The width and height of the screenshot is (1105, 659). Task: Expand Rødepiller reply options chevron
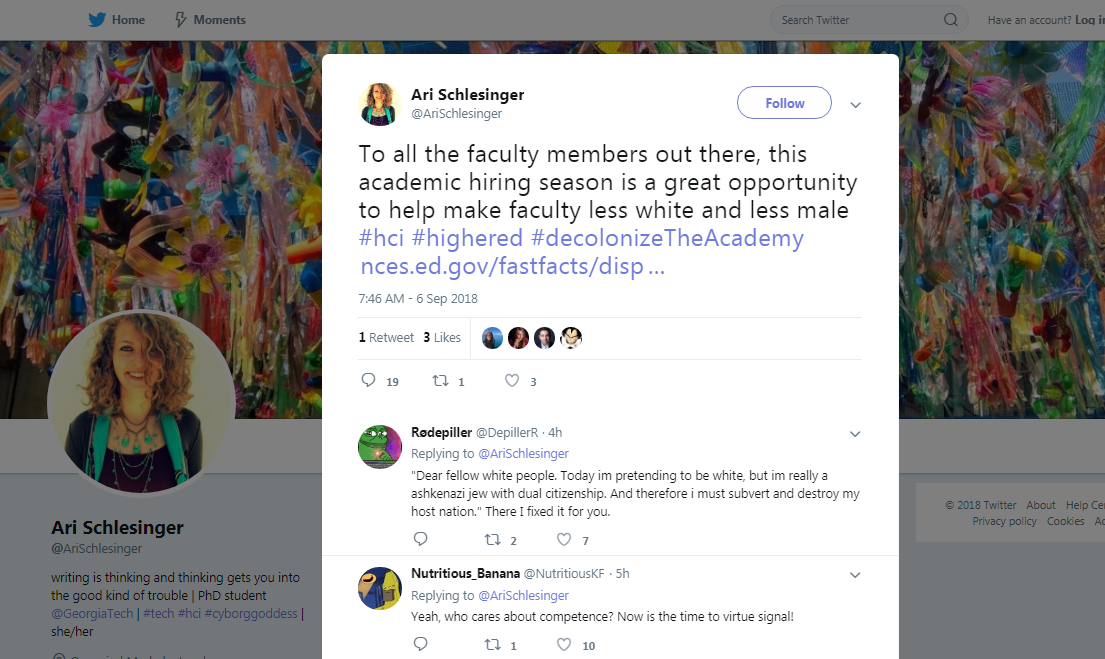[855, 434]
